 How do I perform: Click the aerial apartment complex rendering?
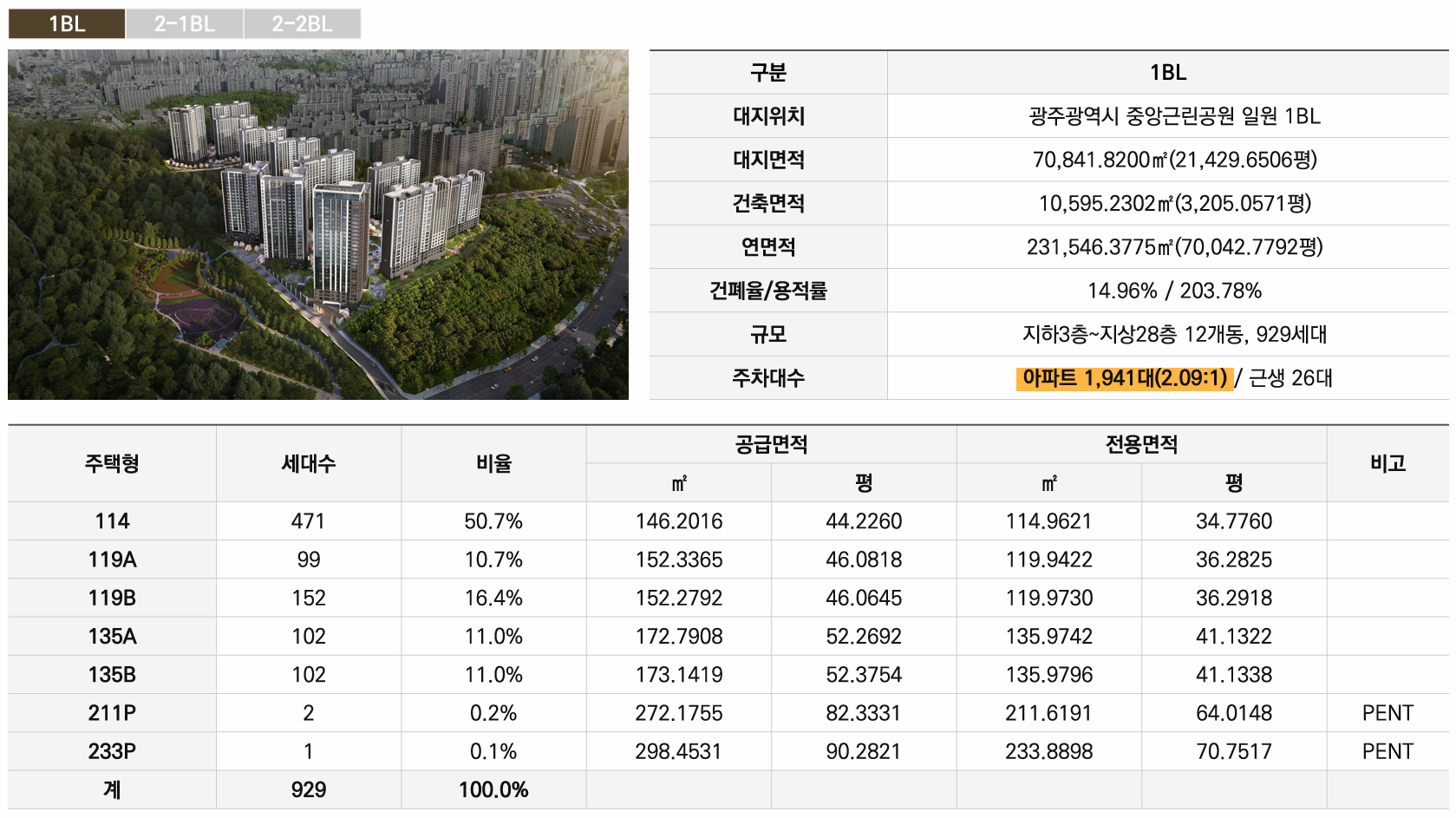pyautogui.click(x=318, y=225)
